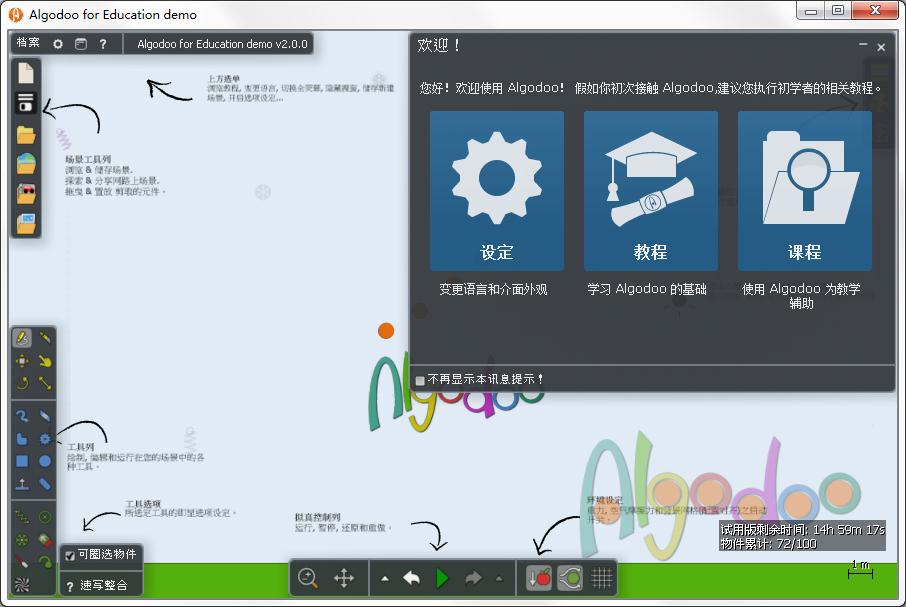
Task: Click the New Scene blank page icon
Action: 26,73
